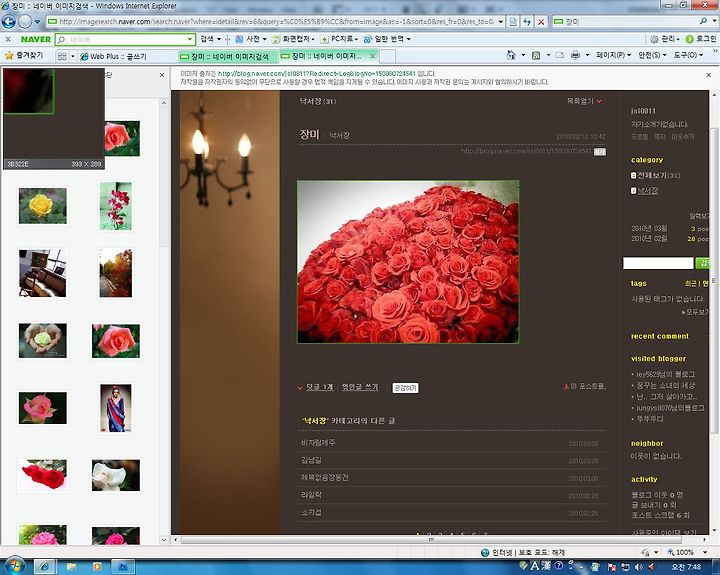The height and width of the screenshot is (575, 720).
Task: Close the active 장미 tab
Action: pyautogui.click(x=373, y=56)
